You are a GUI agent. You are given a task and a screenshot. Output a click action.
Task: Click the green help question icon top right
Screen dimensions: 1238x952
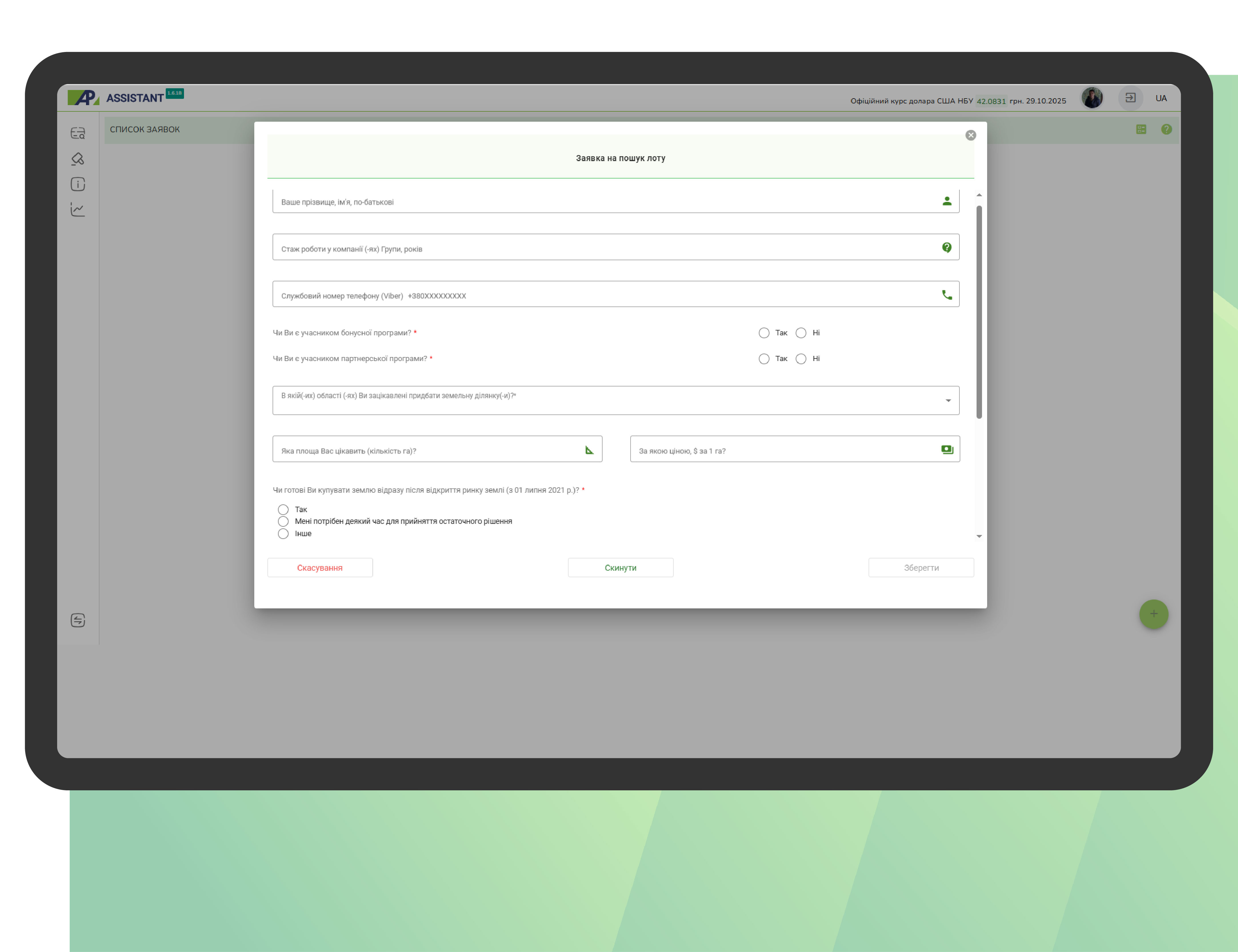point(1166,129)
